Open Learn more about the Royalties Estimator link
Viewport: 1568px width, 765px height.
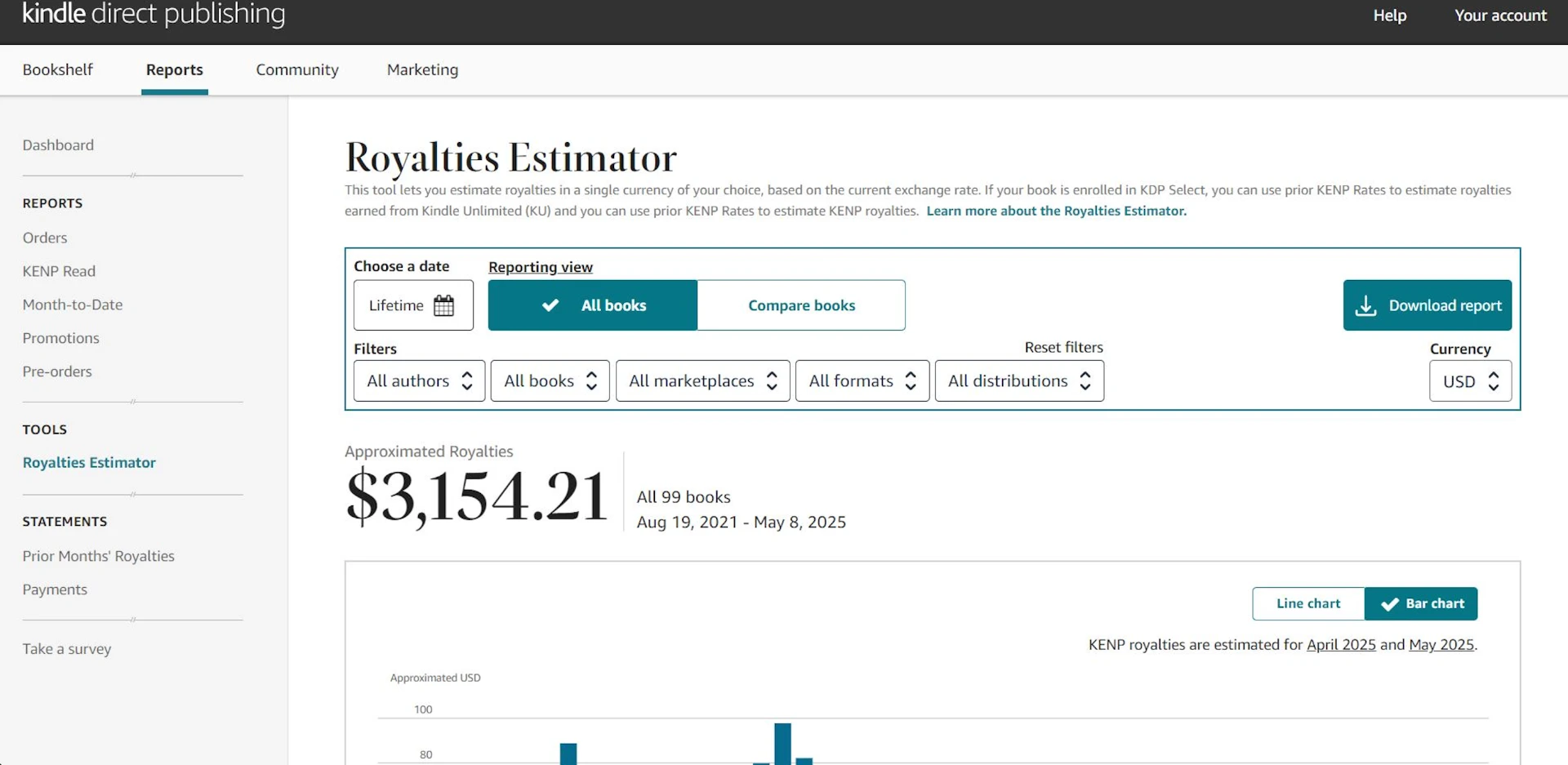point(1056,211)
